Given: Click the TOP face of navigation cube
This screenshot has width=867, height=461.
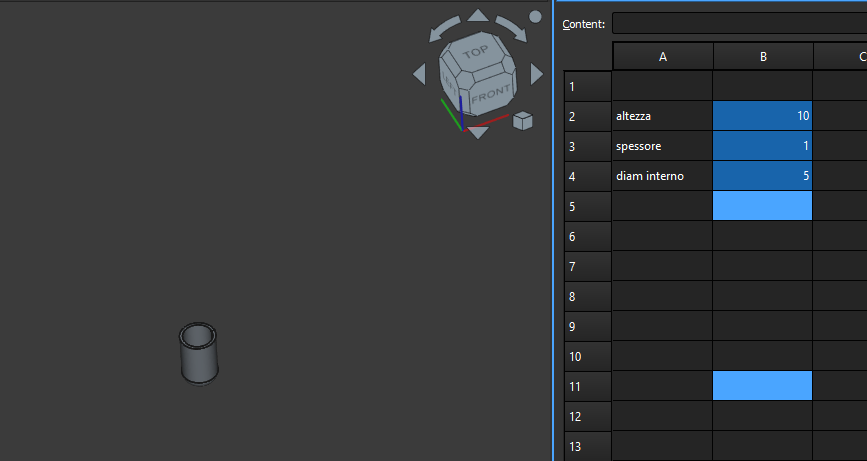Looking at the screenshot, I should pos(475,52).
